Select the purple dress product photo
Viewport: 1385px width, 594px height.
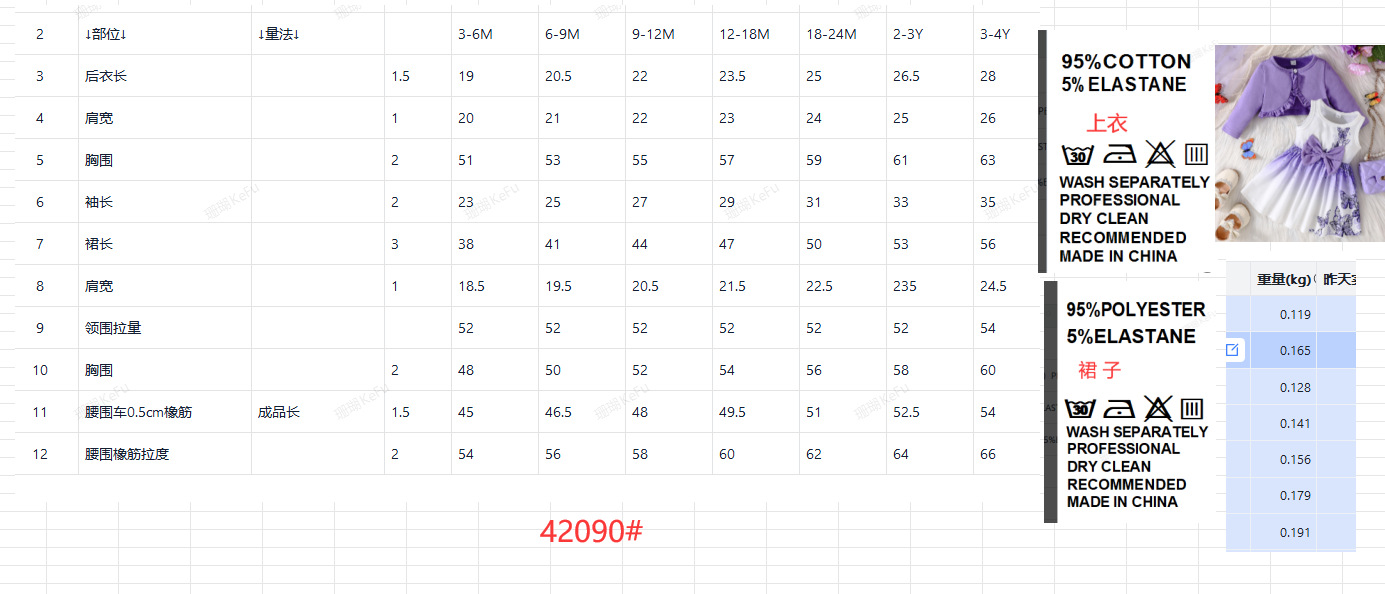pos(1300,142)
